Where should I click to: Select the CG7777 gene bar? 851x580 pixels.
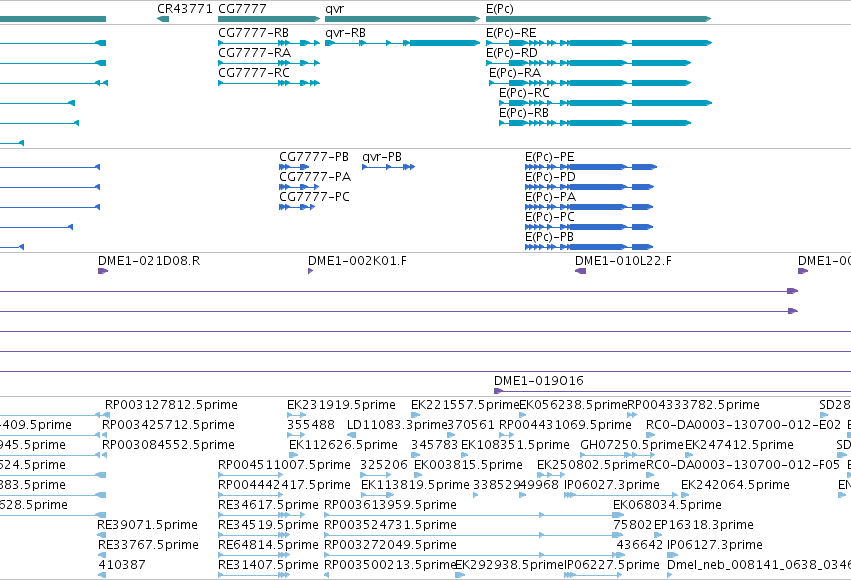click(269, 19)
